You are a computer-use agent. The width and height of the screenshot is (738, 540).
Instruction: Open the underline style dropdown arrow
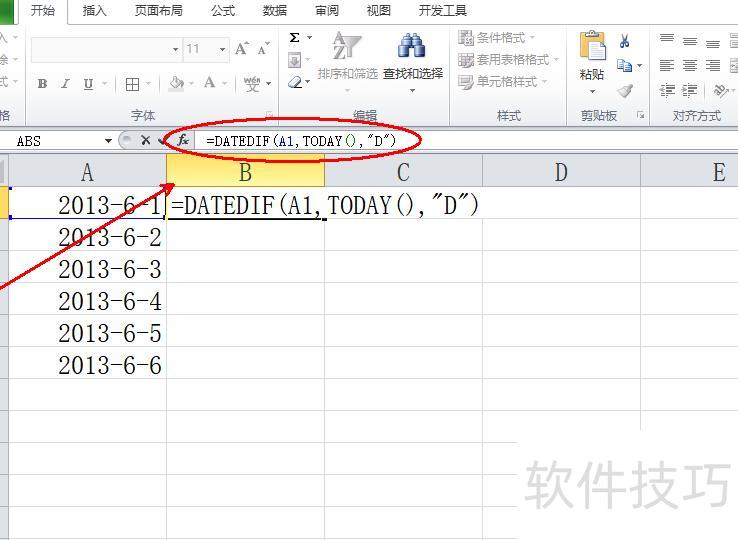click(104, 84)
